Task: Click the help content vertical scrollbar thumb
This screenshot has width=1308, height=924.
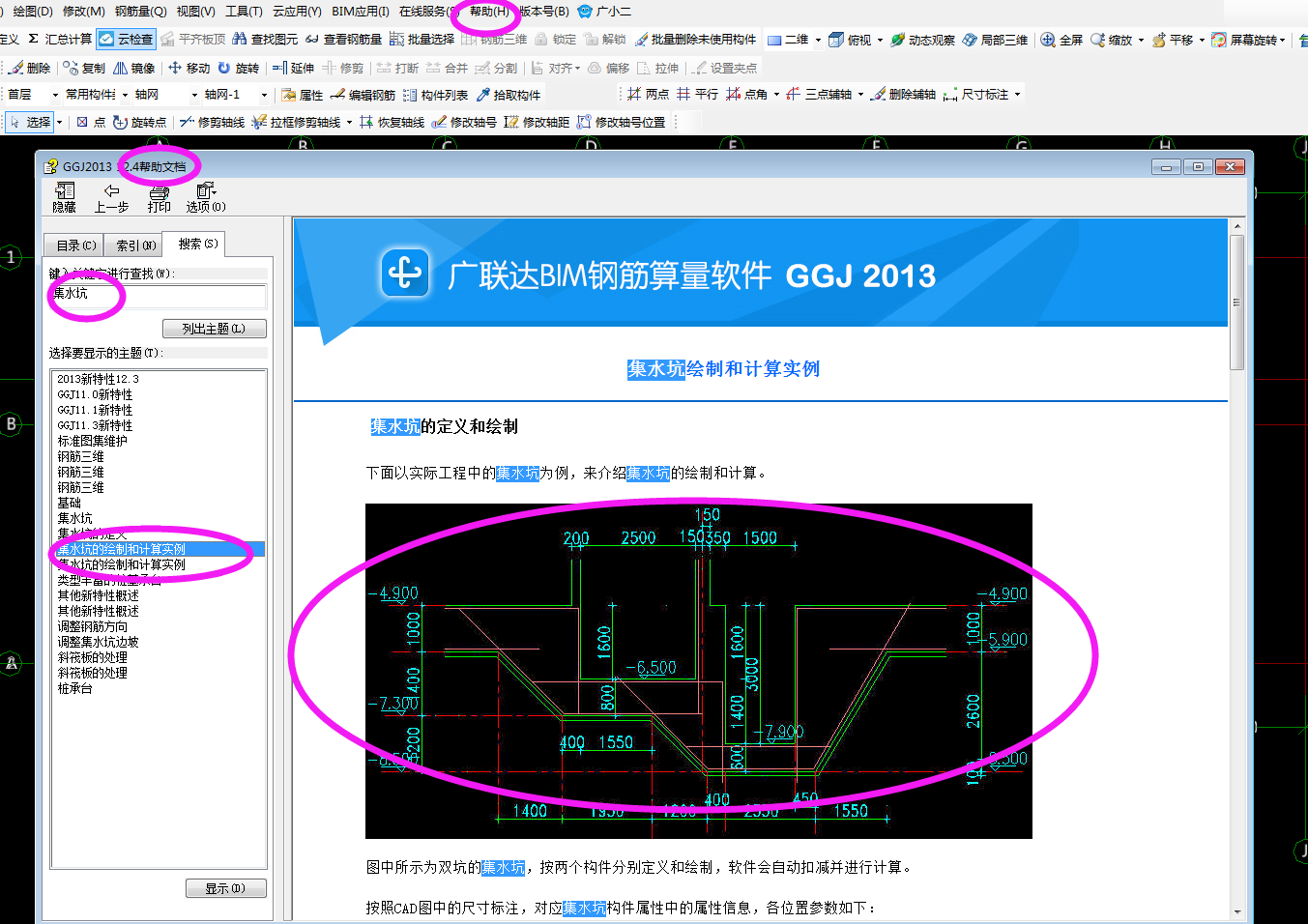Action: 1236,303
